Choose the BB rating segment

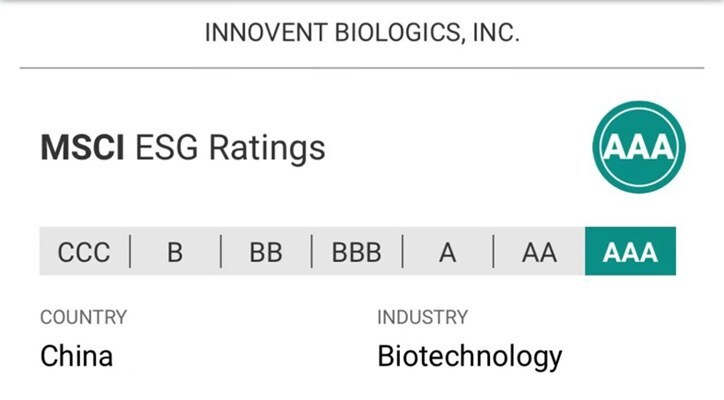pyautogui.click(x=266, y=252)
